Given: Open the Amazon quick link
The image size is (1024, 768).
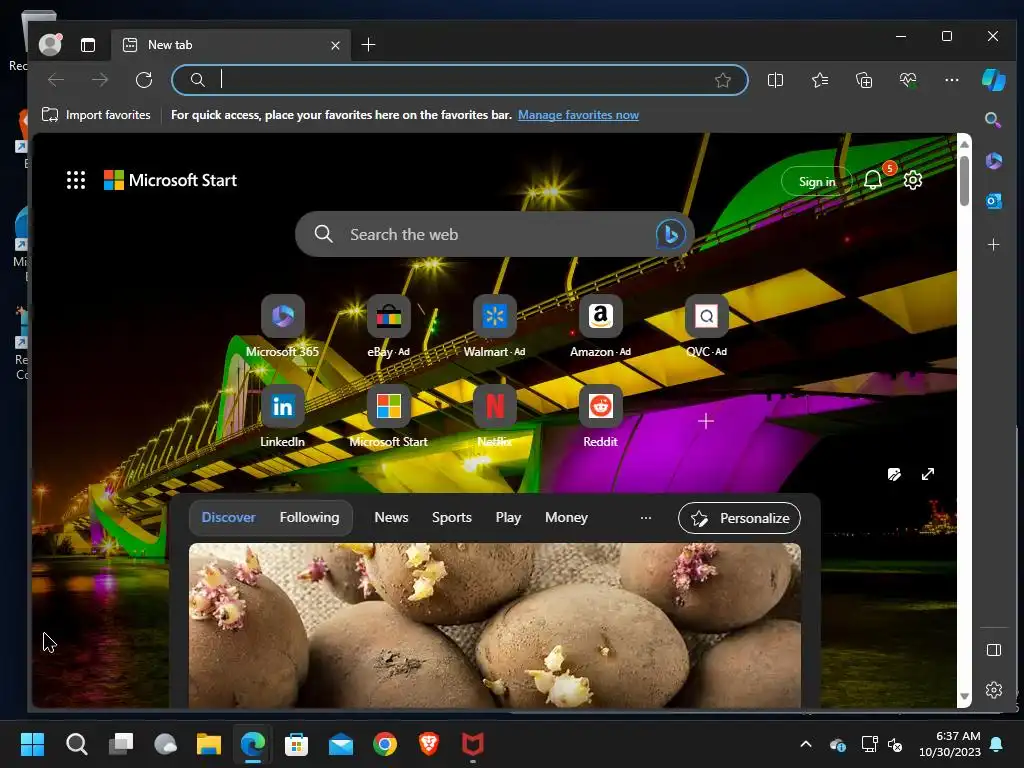Looking at the screenshot, I should click(x=600, y=327).
